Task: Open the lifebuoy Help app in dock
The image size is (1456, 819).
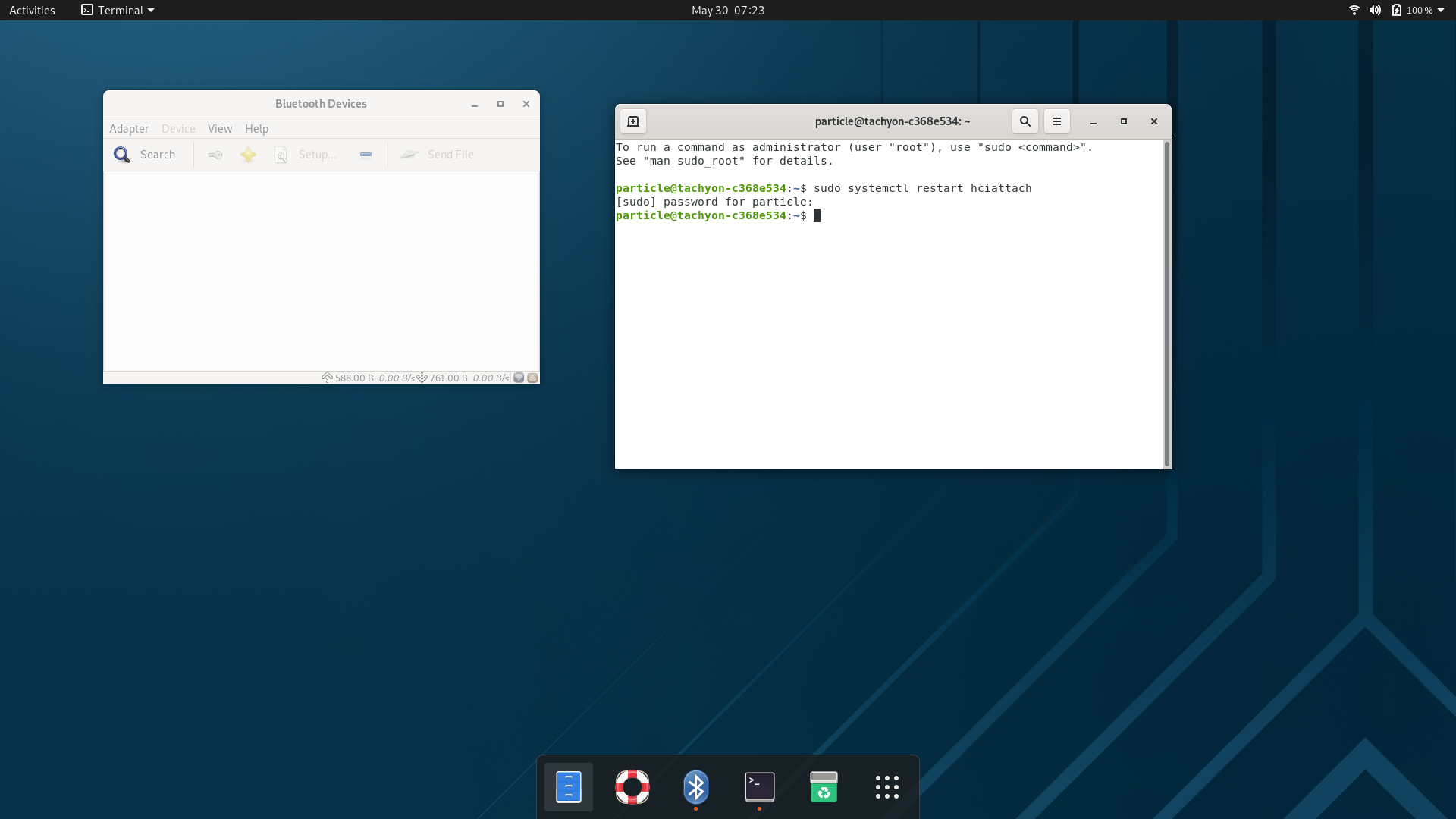Action: (x=632, y=787)
